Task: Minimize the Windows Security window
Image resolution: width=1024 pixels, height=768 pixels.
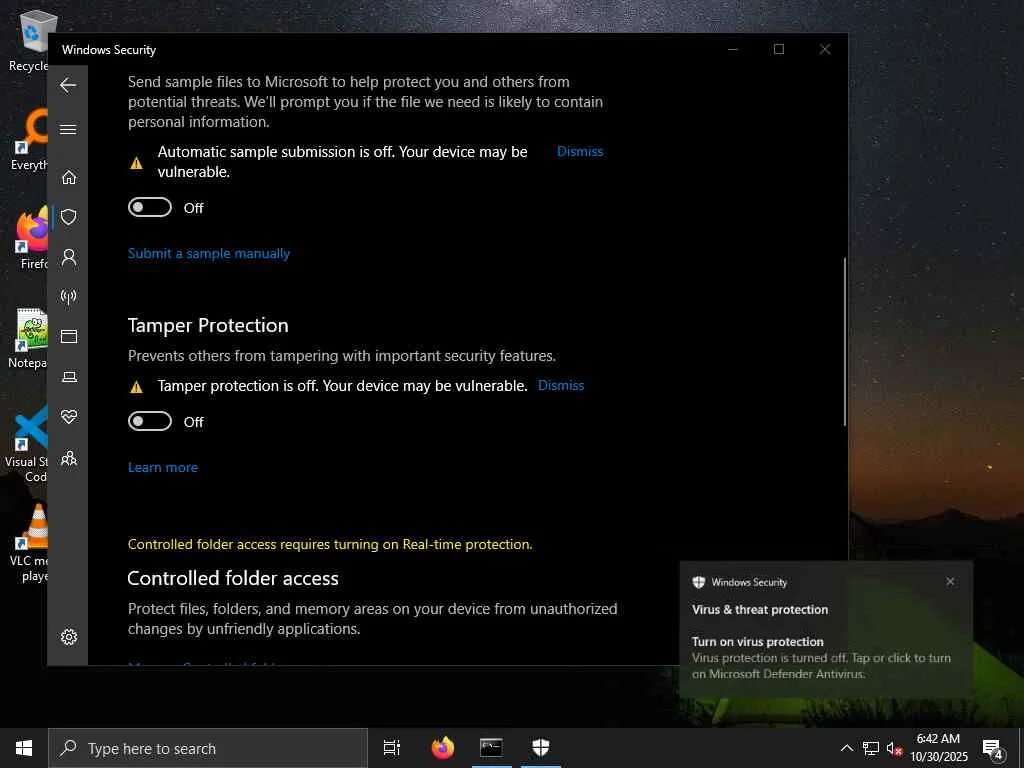Action: click(x=733, y=50)
